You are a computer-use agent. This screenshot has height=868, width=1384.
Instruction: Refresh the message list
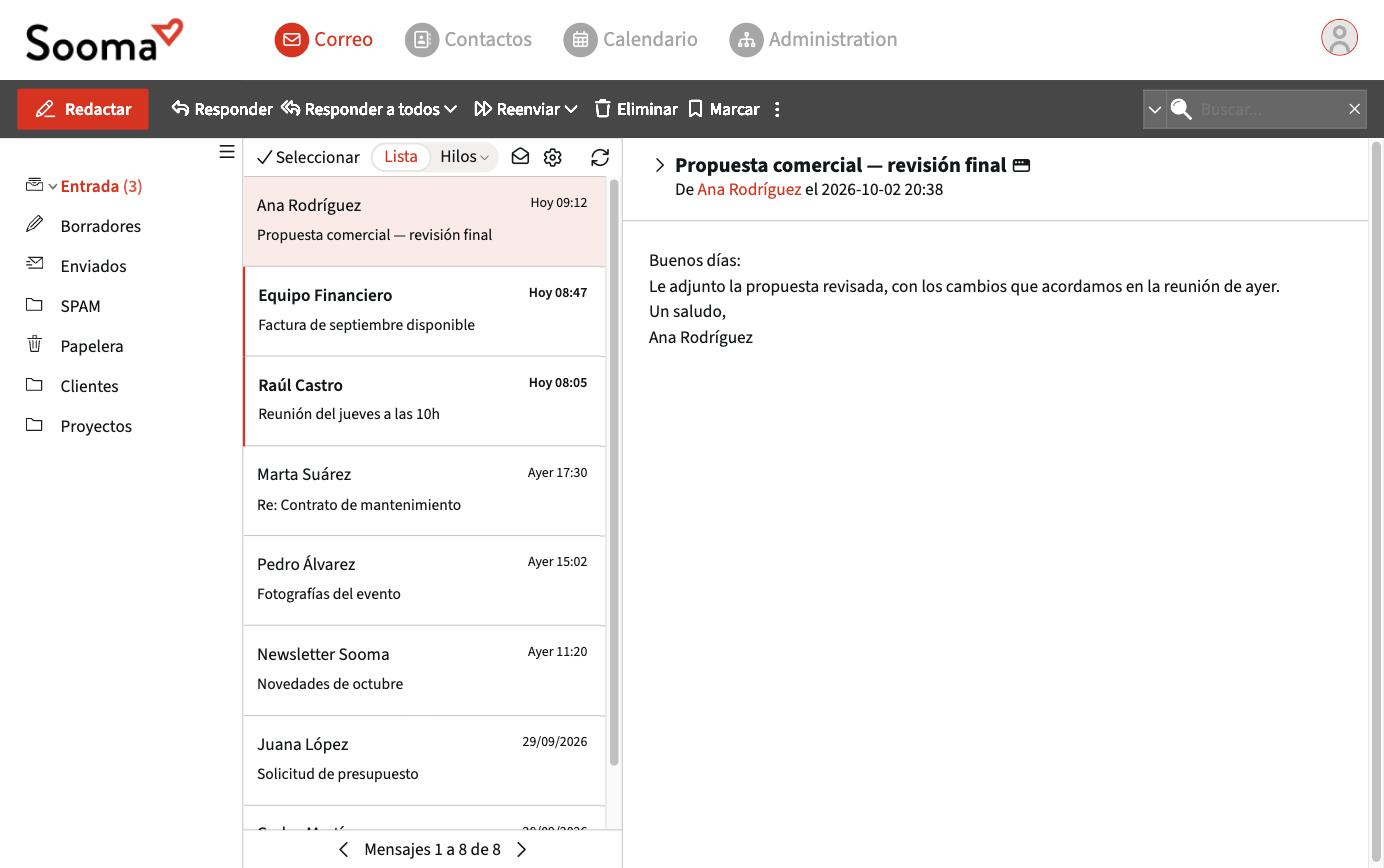600,157
